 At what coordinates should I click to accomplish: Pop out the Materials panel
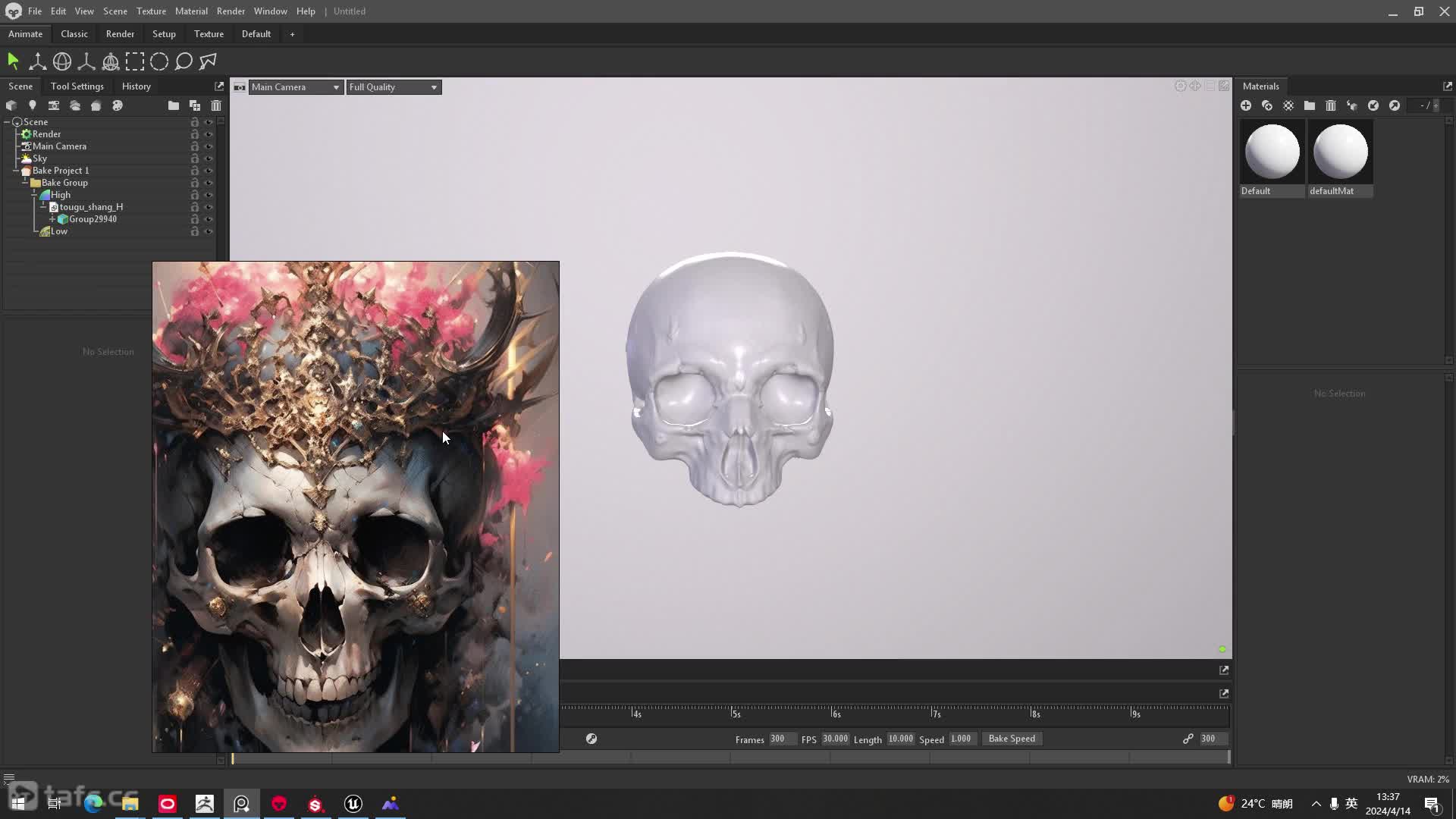(x=1447, y=86)
